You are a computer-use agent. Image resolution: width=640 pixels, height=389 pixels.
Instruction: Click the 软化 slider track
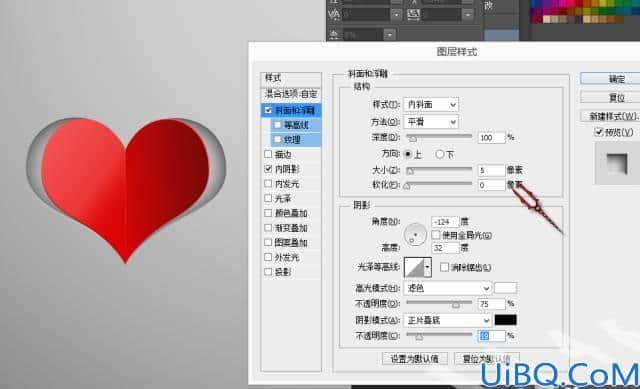(x=439, y=184)
